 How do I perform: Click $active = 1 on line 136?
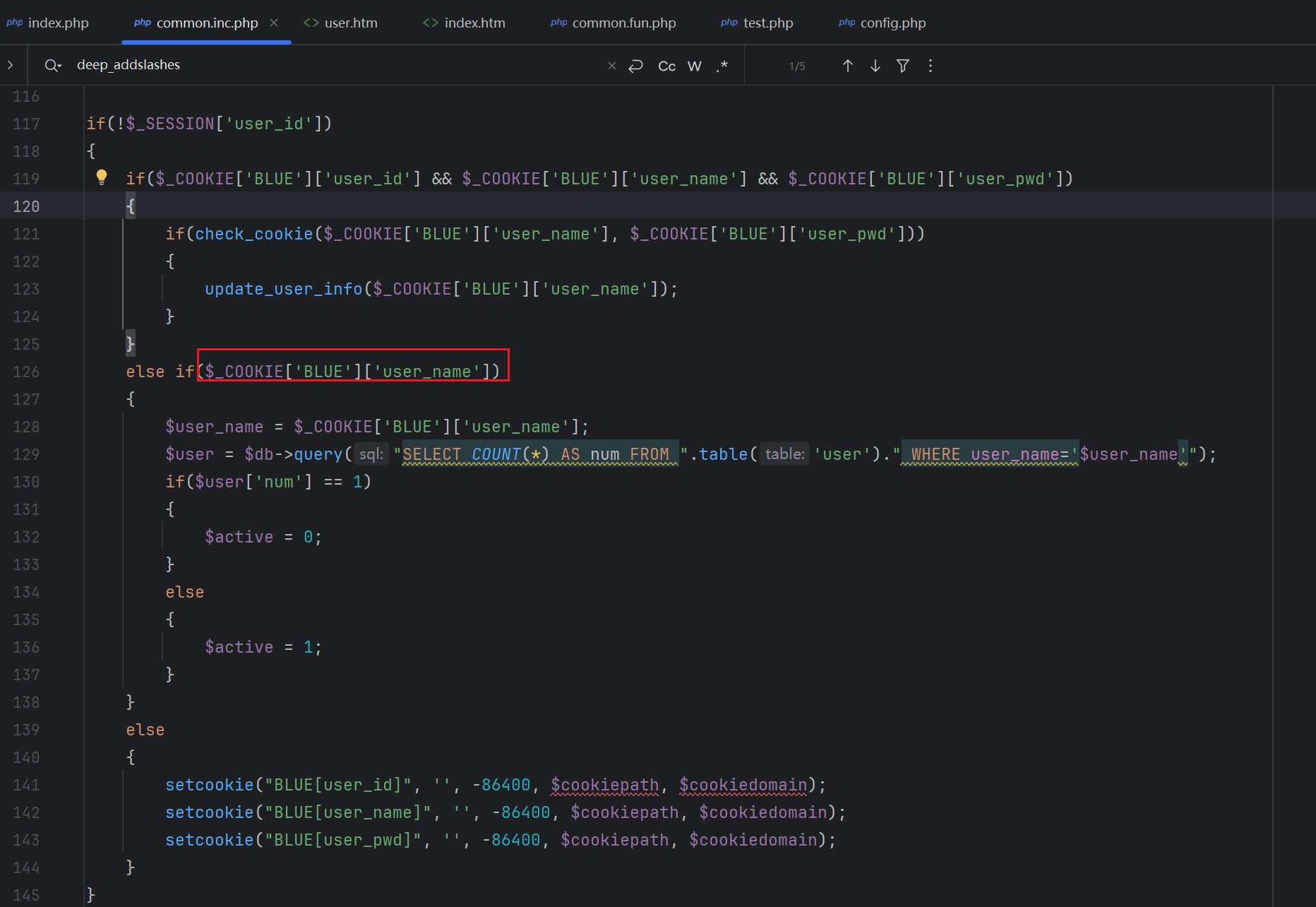click(263, 647)
